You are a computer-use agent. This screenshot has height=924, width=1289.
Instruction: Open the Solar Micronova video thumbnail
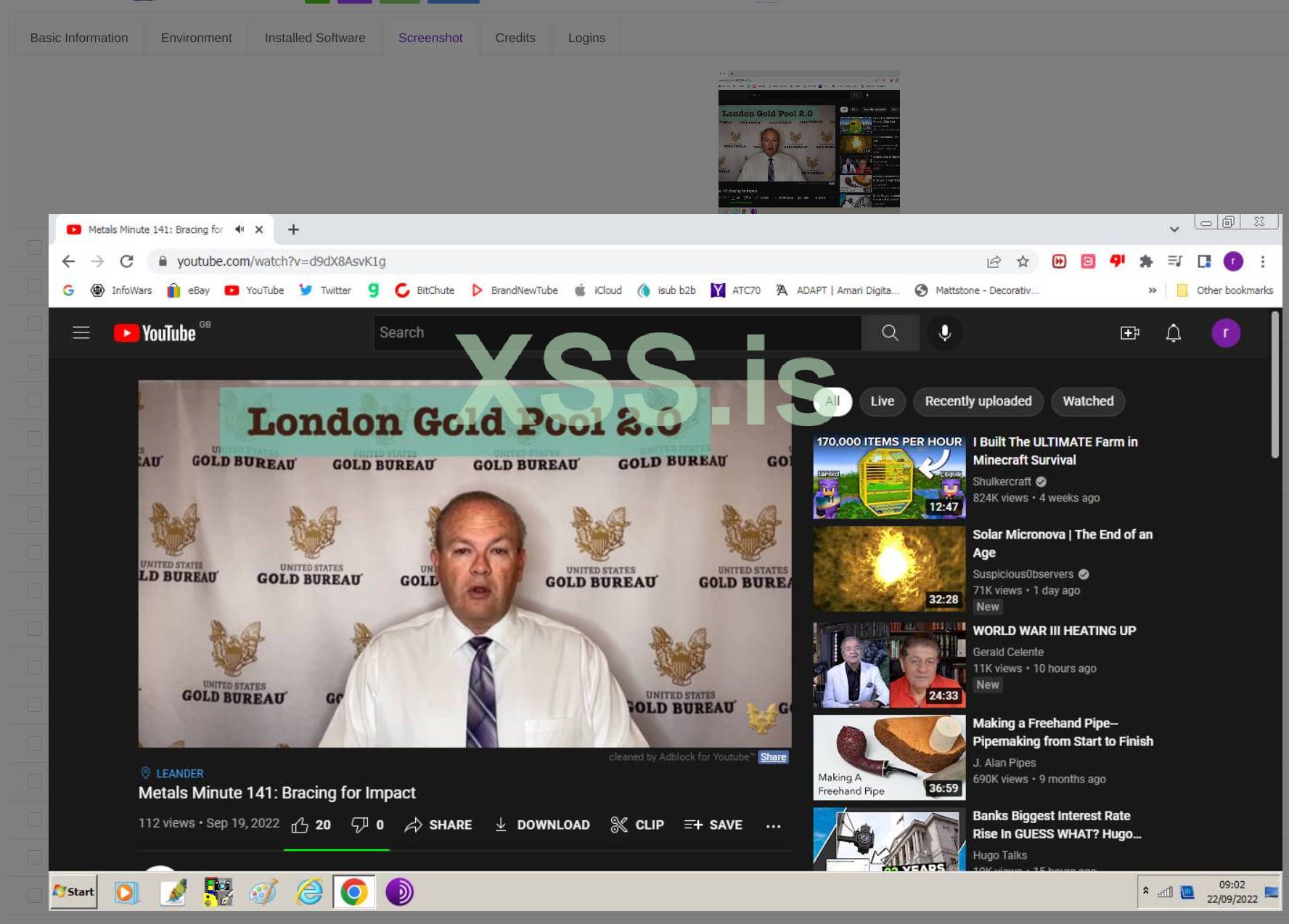click(889, 569)
